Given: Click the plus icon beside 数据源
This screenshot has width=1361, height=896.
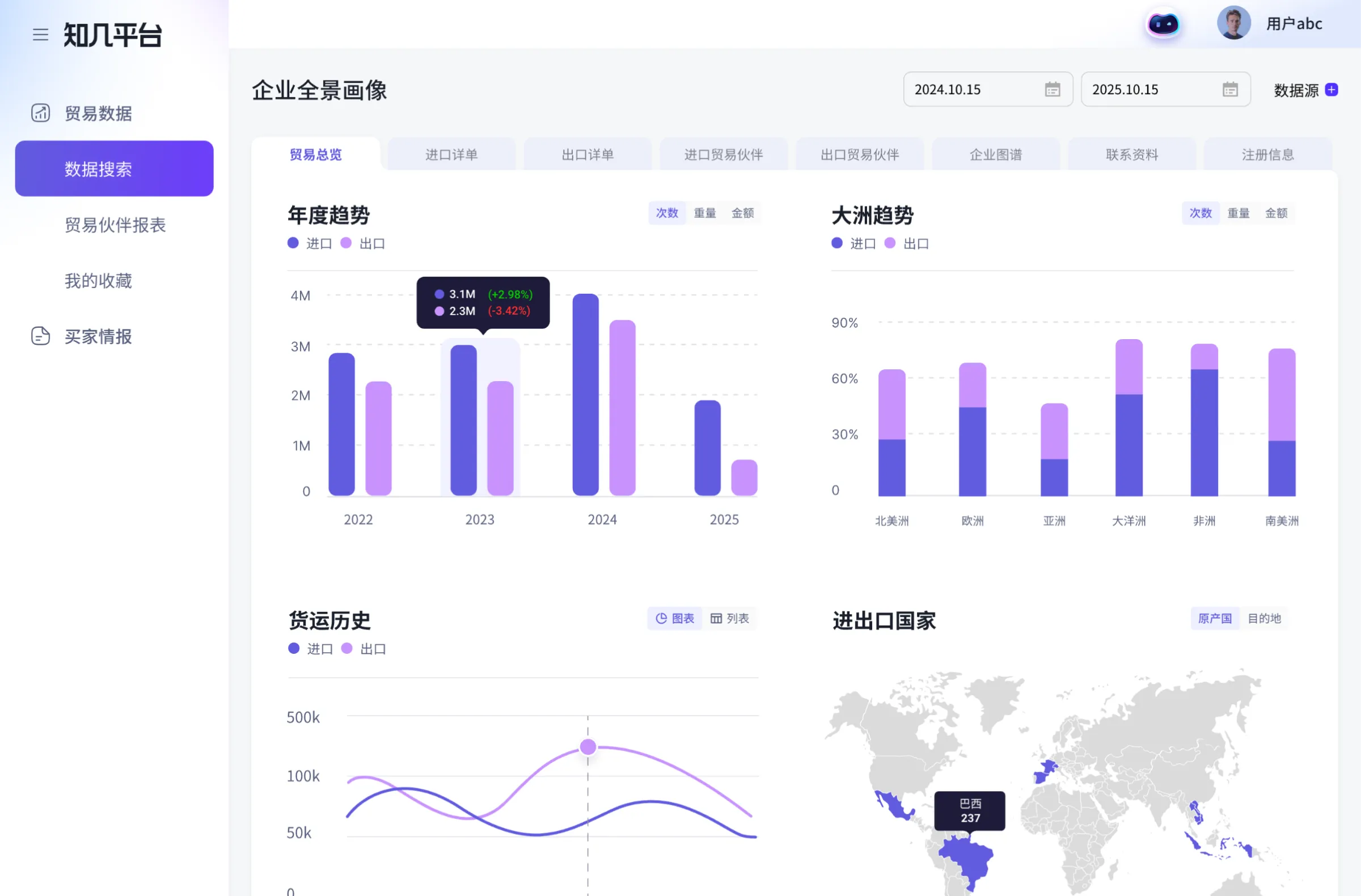Looking at the screenshot, I should click(1332, 90).
